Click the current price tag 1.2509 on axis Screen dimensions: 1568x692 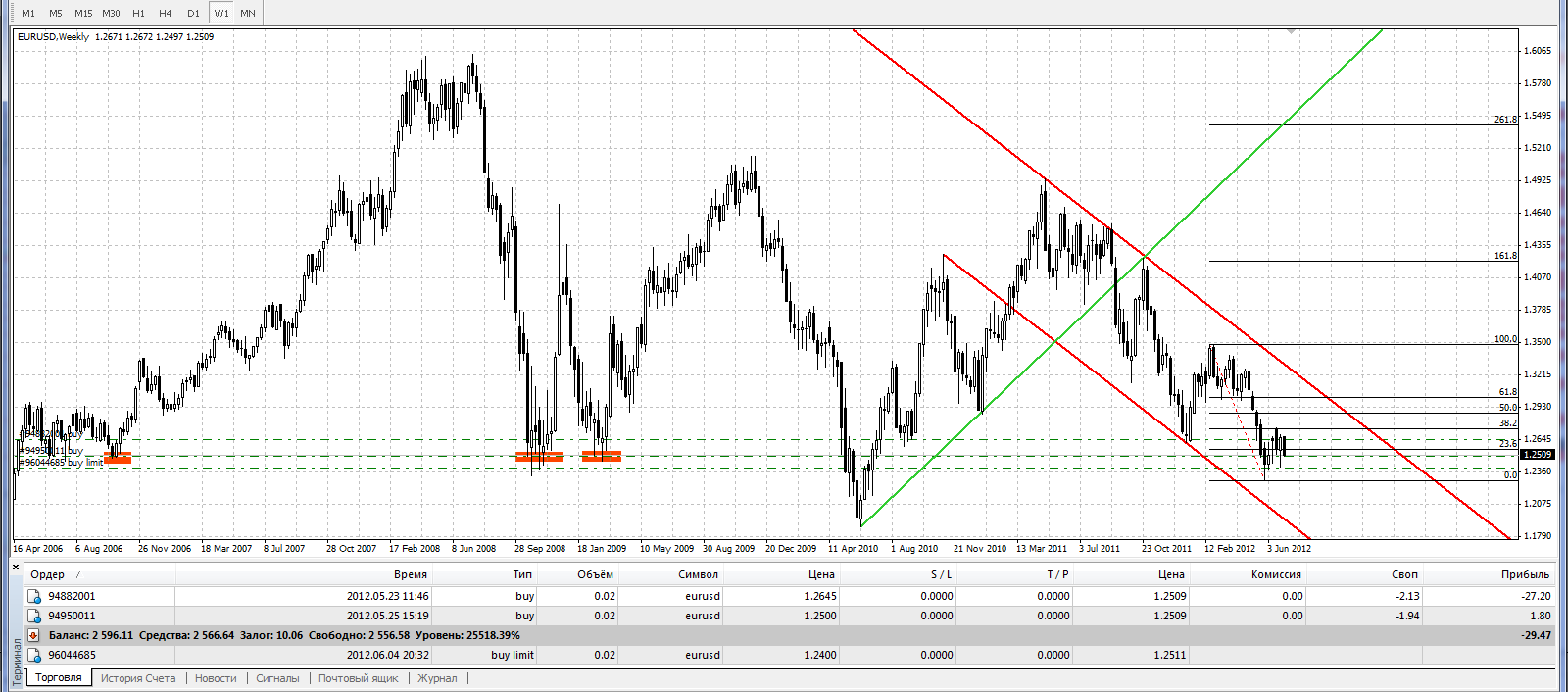click(x=1538, y=455)
